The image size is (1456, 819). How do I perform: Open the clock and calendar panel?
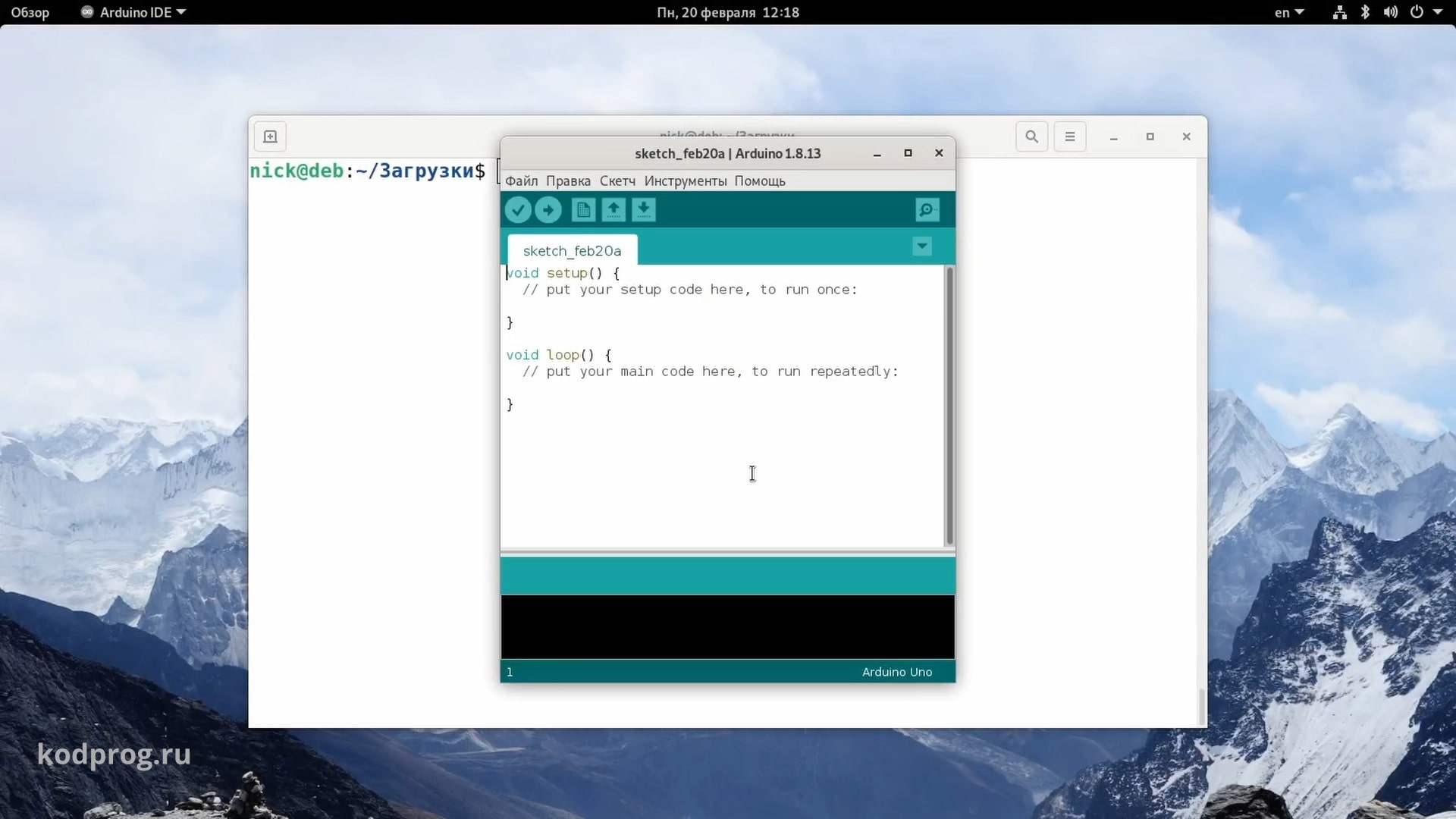728,12
